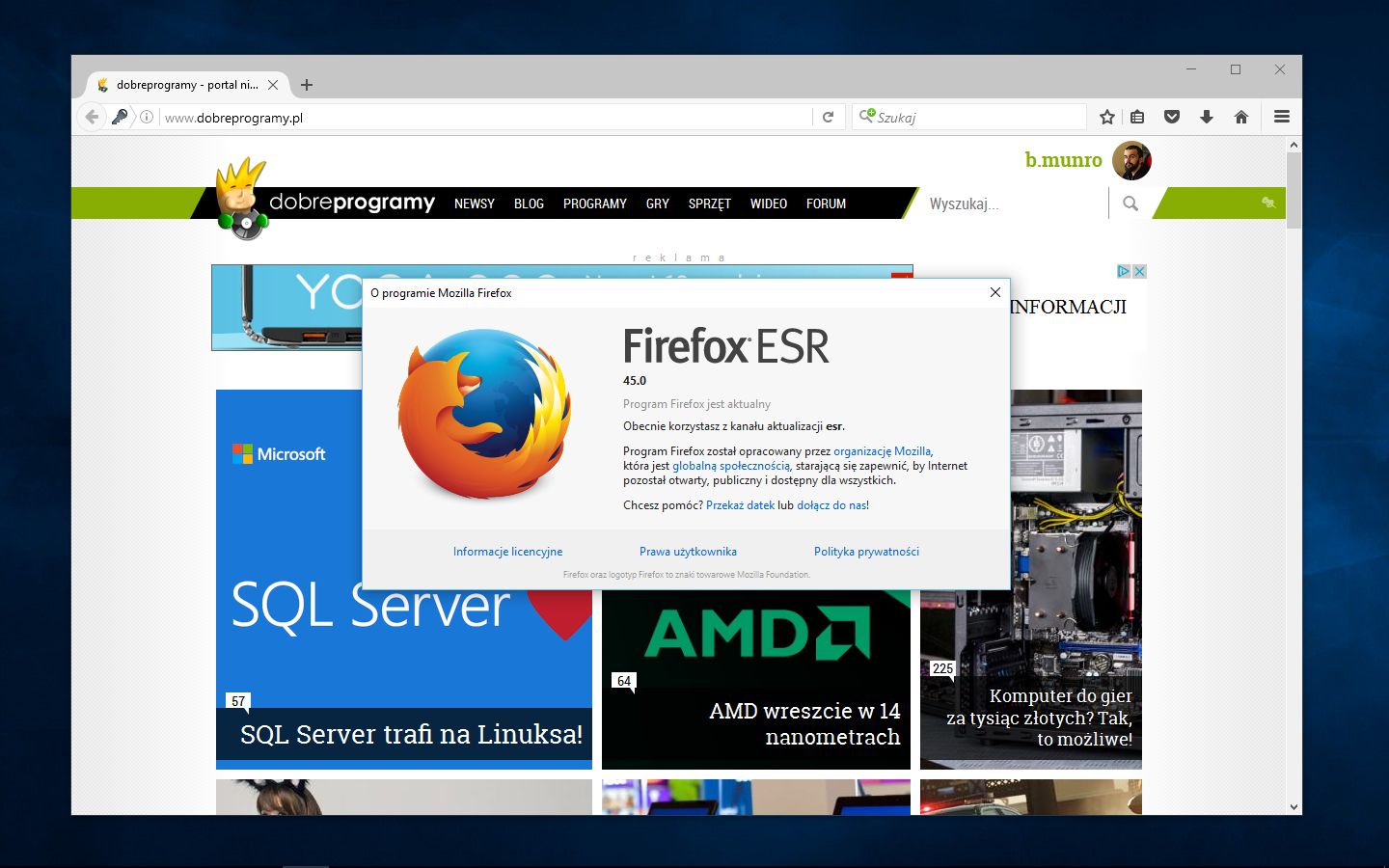Click Przekaż datek link

[x=740, y=505]
